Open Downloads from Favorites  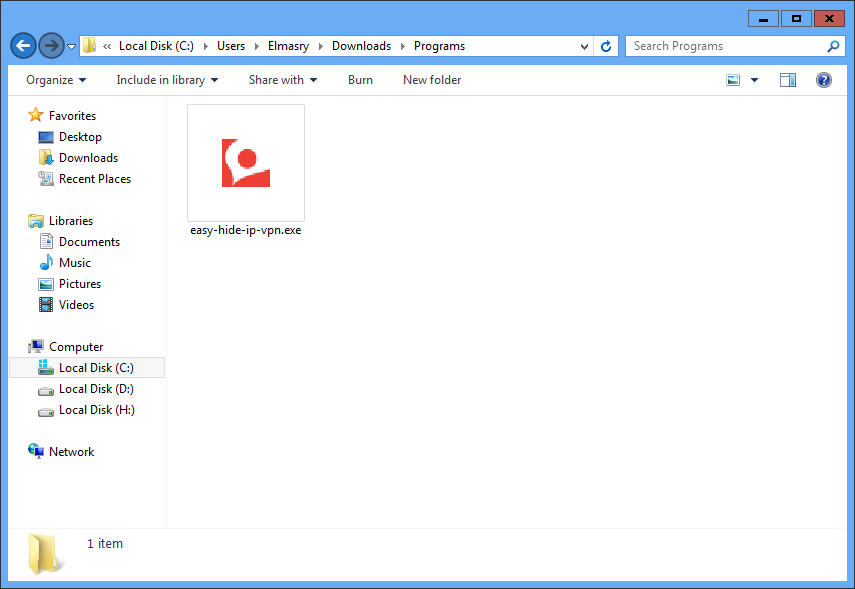88,158
